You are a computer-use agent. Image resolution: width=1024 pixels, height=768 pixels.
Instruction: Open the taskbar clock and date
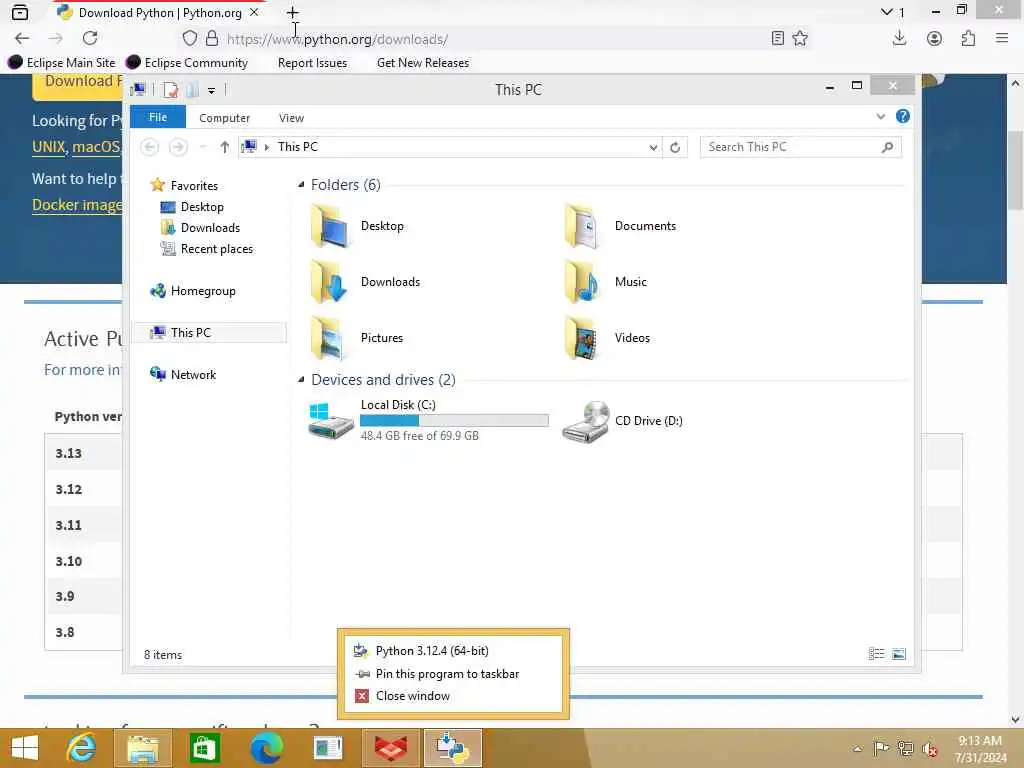(980, 749)
